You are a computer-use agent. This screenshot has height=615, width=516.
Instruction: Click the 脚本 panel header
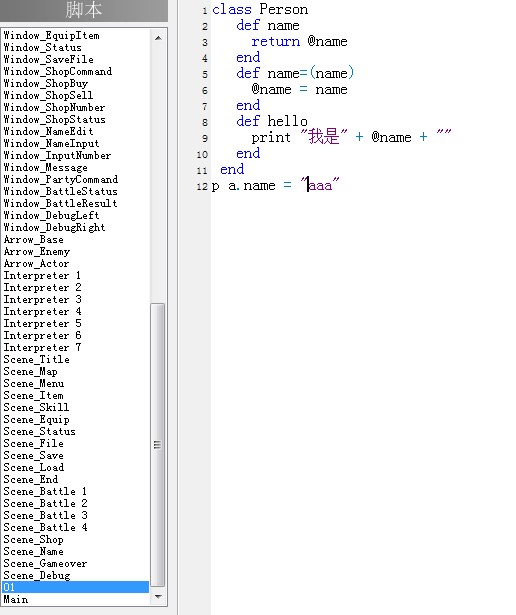(x=84, y=10)
